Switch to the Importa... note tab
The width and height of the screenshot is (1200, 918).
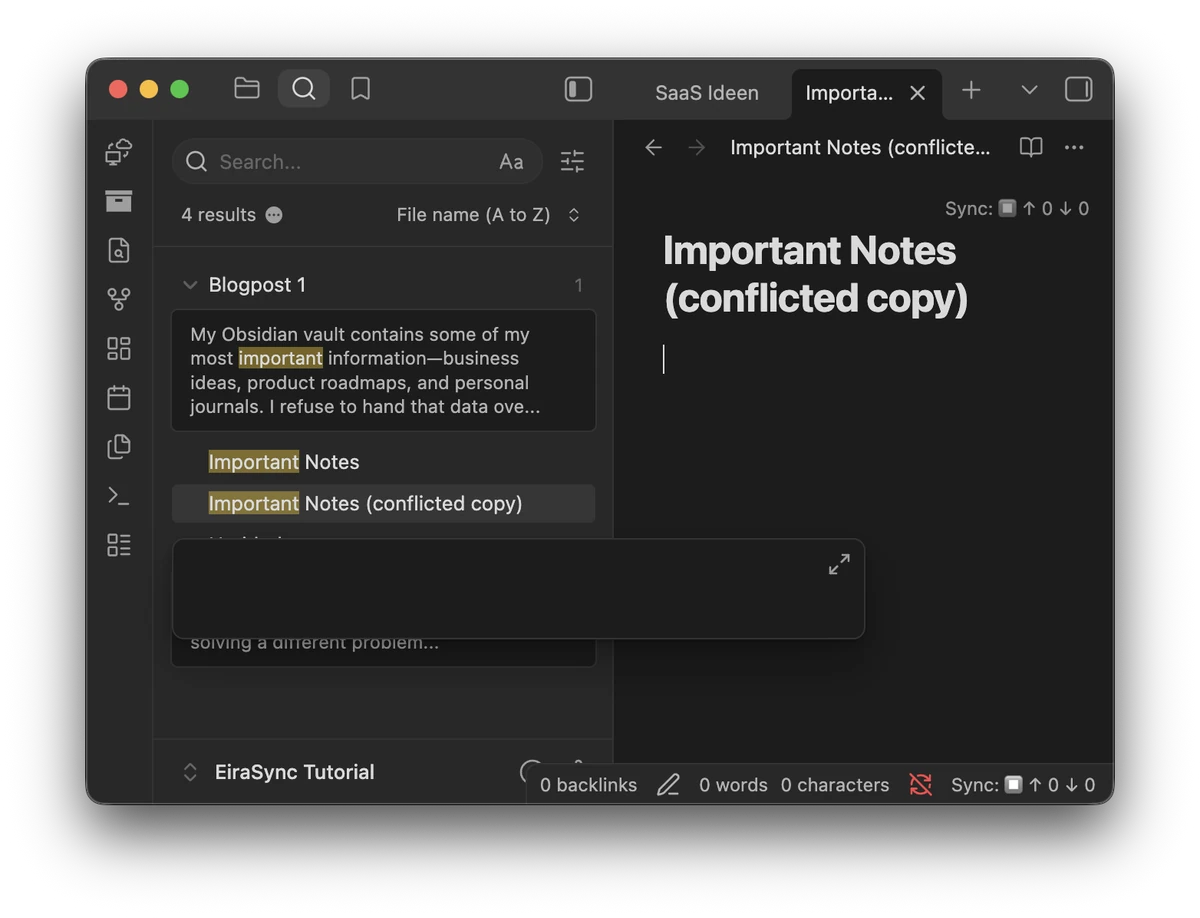click(849, 93)
